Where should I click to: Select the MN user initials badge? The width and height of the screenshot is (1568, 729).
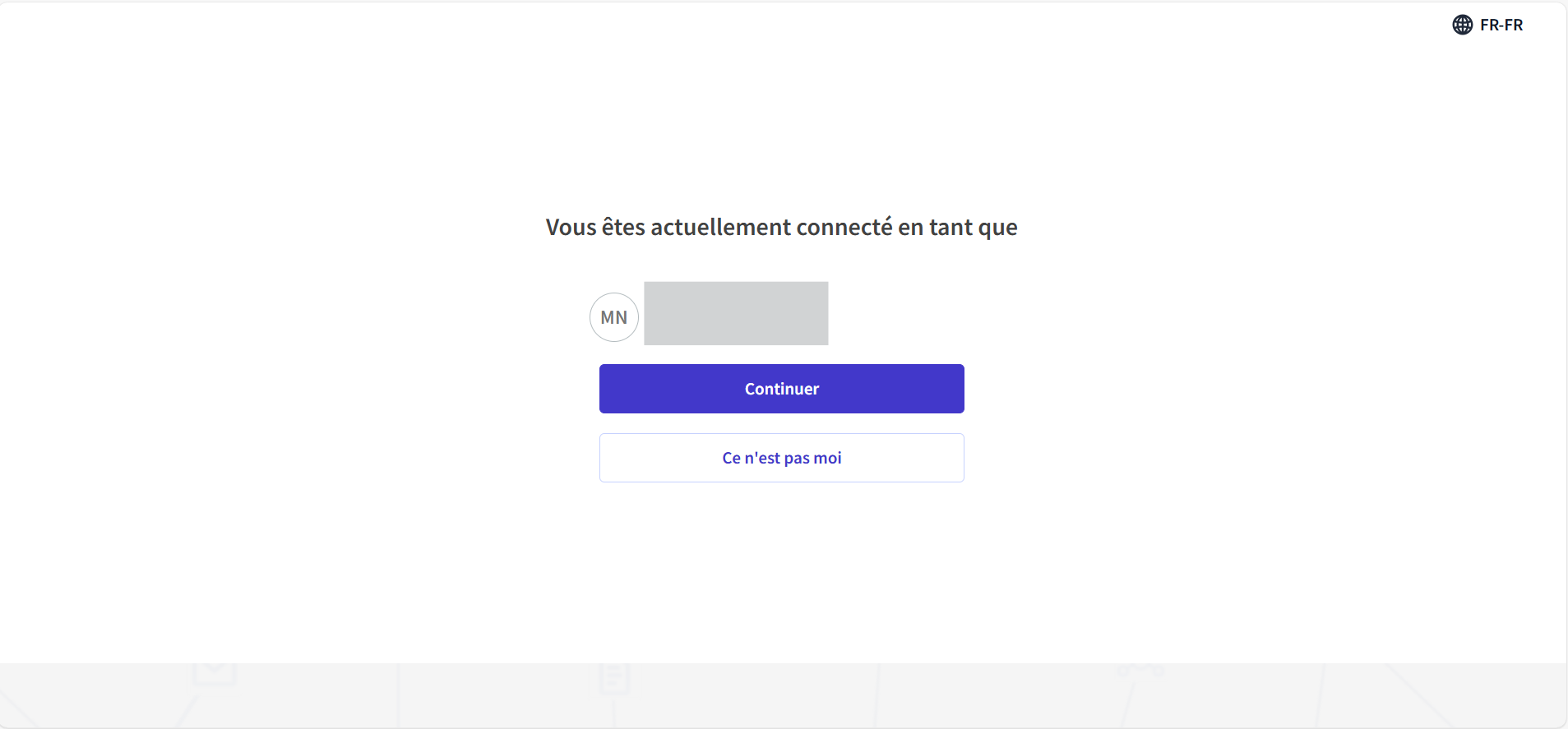tap(614, 317)
